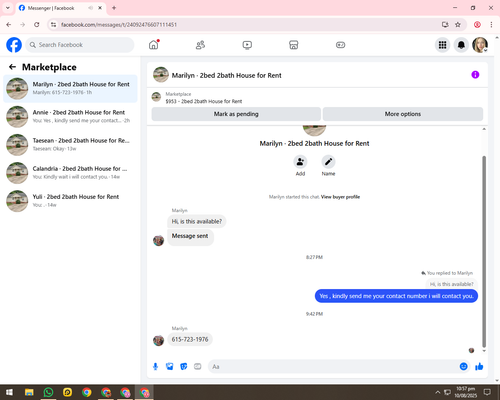Screen dimensions: 500x400
Task: Open Windows notification center
Action: (x=487, y=392)
